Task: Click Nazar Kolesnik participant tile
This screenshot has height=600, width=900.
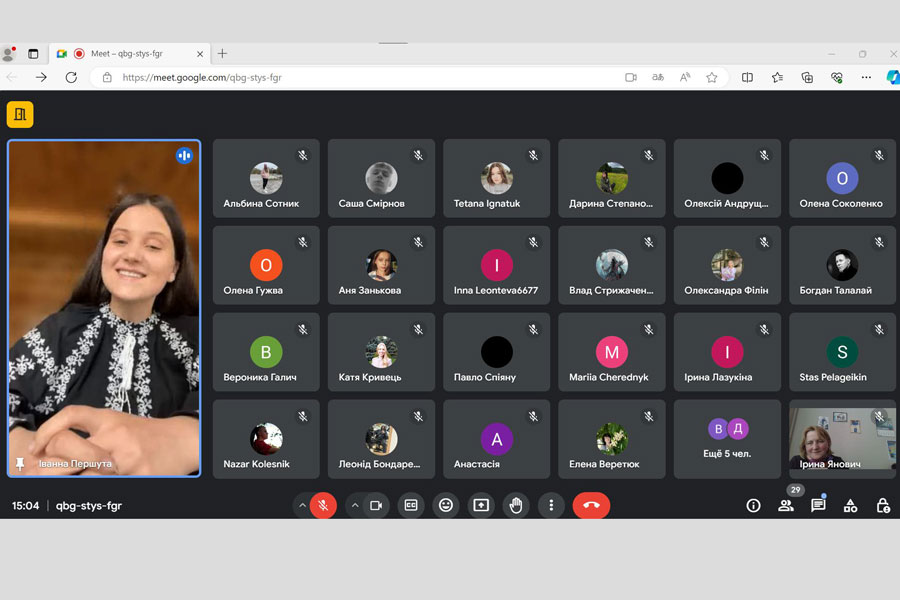Action: 266,439
